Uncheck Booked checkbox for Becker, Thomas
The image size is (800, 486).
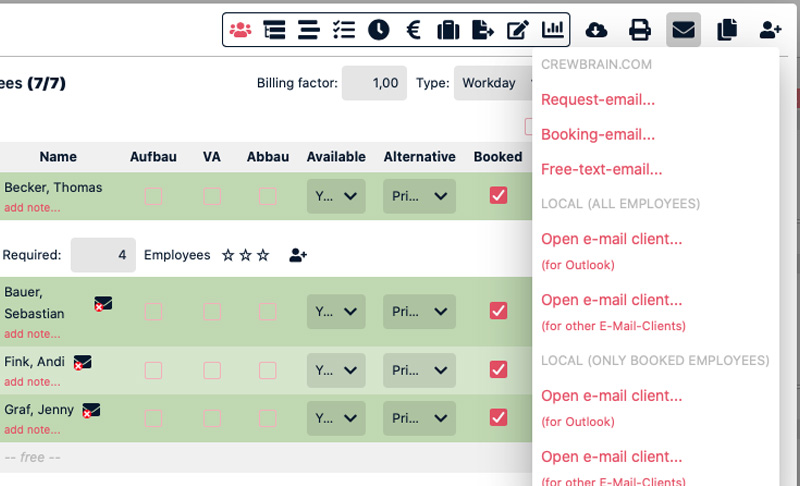tap(498, 196)
